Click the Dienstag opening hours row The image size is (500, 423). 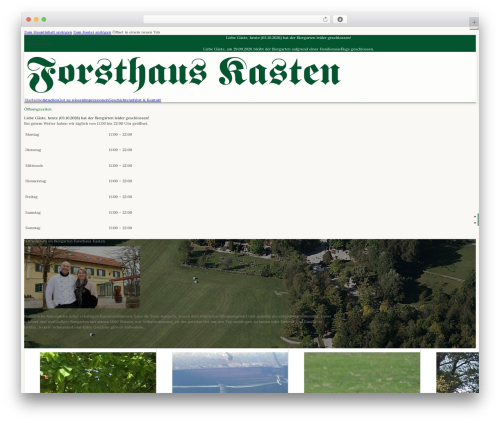(79, 150)
